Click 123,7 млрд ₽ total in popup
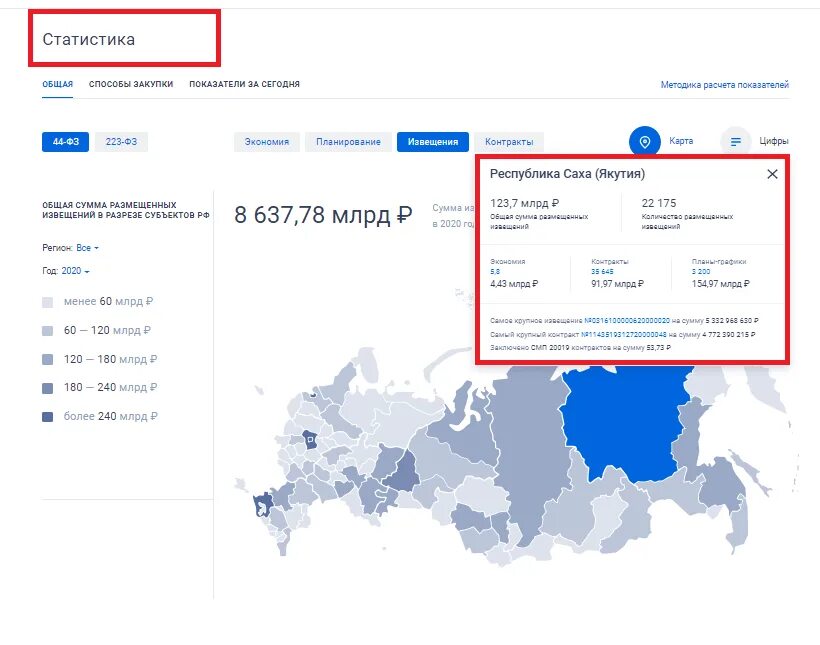This screenshot has height=645, width=820. click(525, 203)
